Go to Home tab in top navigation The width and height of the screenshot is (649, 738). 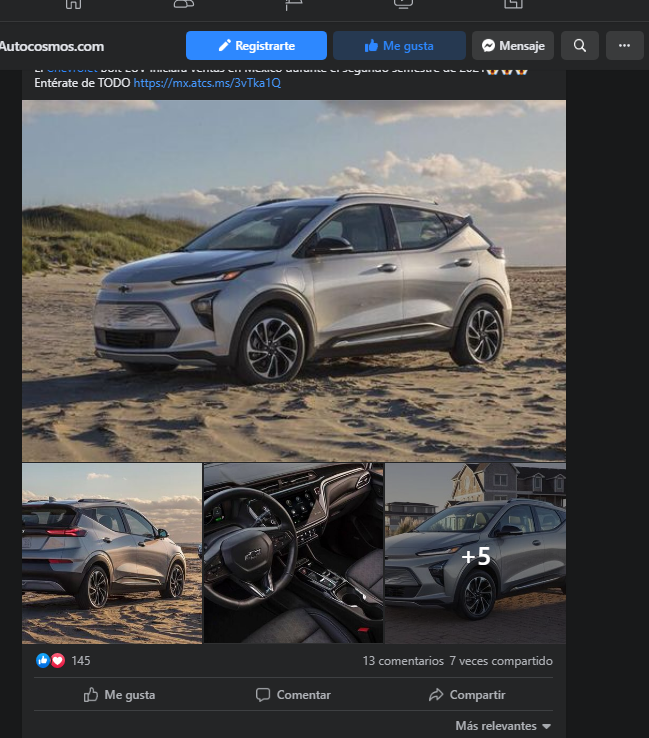73,4
